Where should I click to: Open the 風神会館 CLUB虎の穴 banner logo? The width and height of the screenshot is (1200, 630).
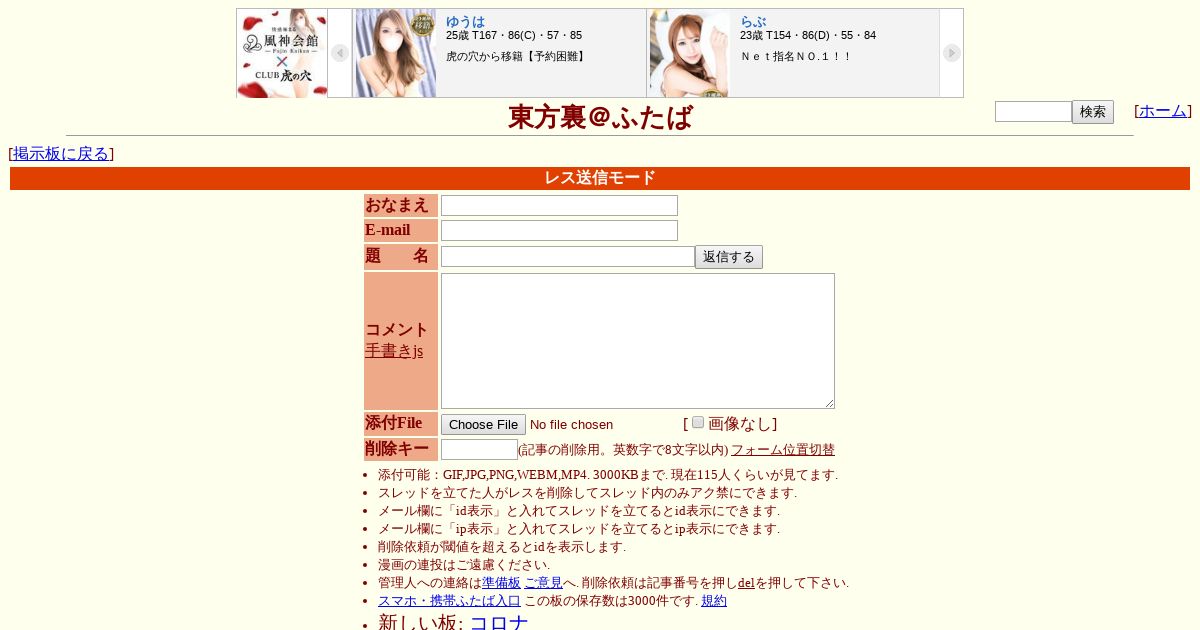(x=282, y=53)
